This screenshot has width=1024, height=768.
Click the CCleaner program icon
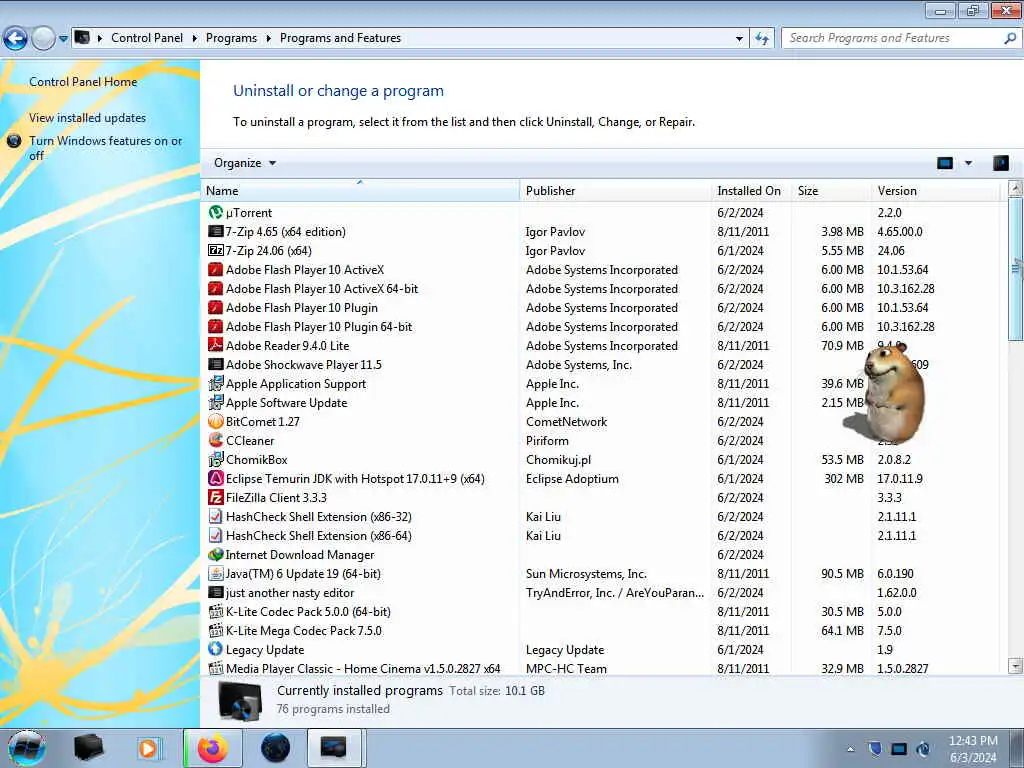pyautogui.click(x=216, y=440)
